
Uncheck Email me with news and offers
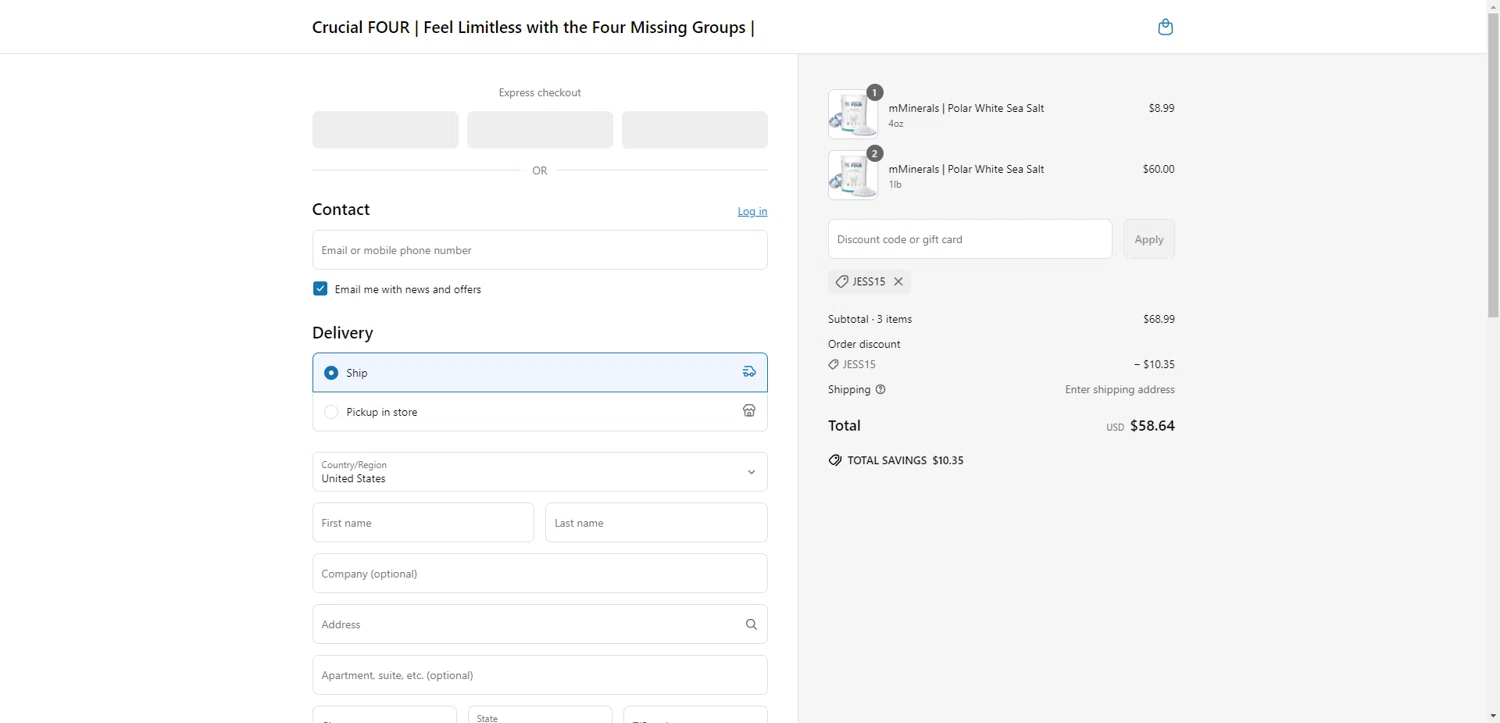320,289
